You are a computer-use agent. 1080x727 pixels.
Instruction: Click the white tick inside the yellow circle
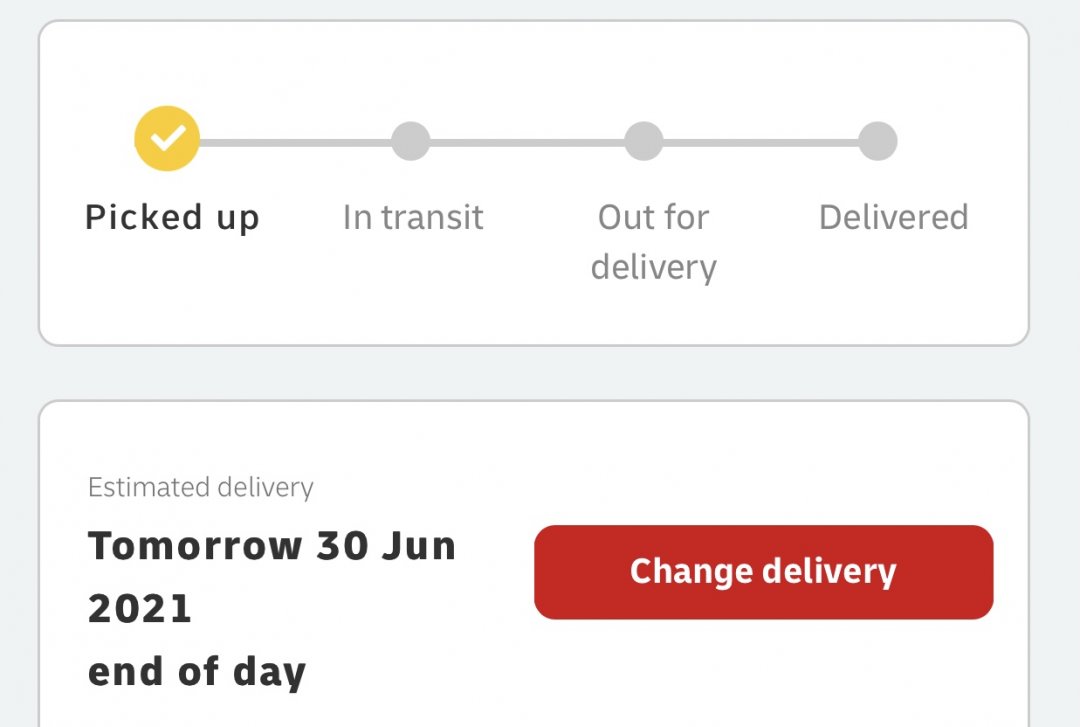point(168,138)
